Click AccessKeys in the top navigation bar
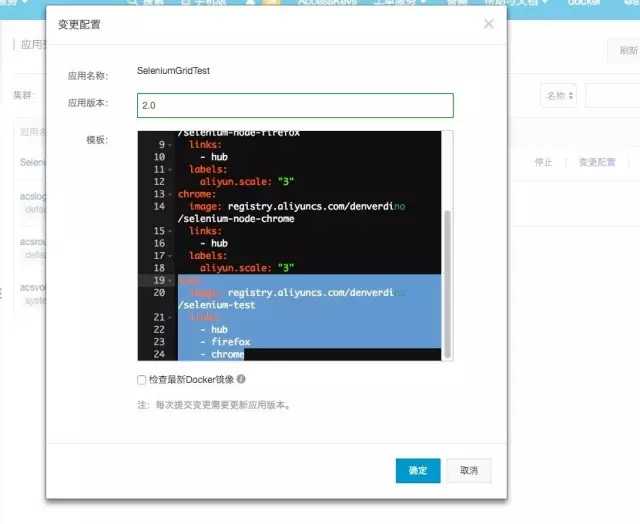The width and height of the screenshot is (640, 524). [327, 2]
